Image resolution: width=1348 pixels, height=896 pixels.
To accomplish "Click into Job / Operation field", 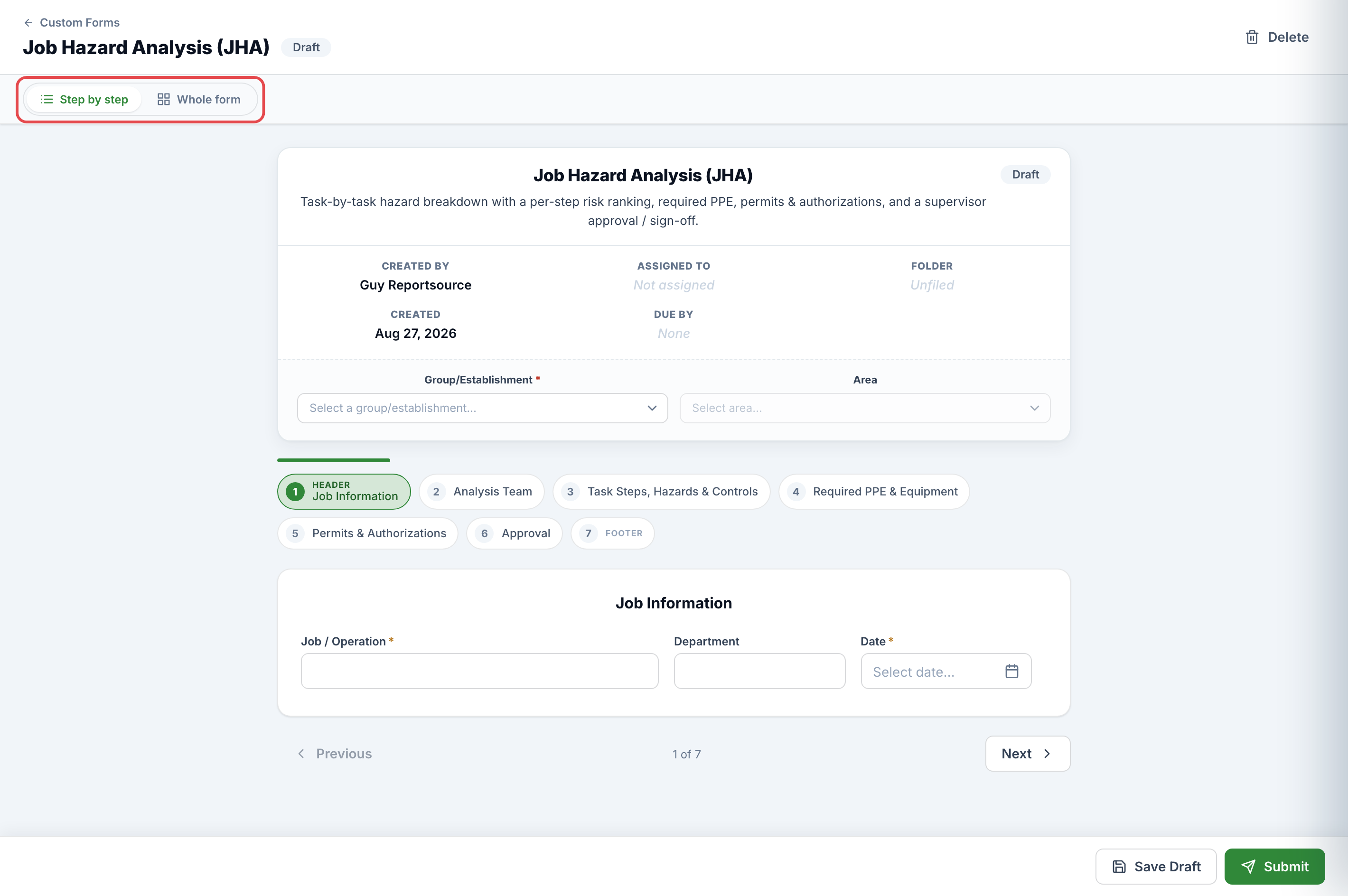I will pos(479,671).
